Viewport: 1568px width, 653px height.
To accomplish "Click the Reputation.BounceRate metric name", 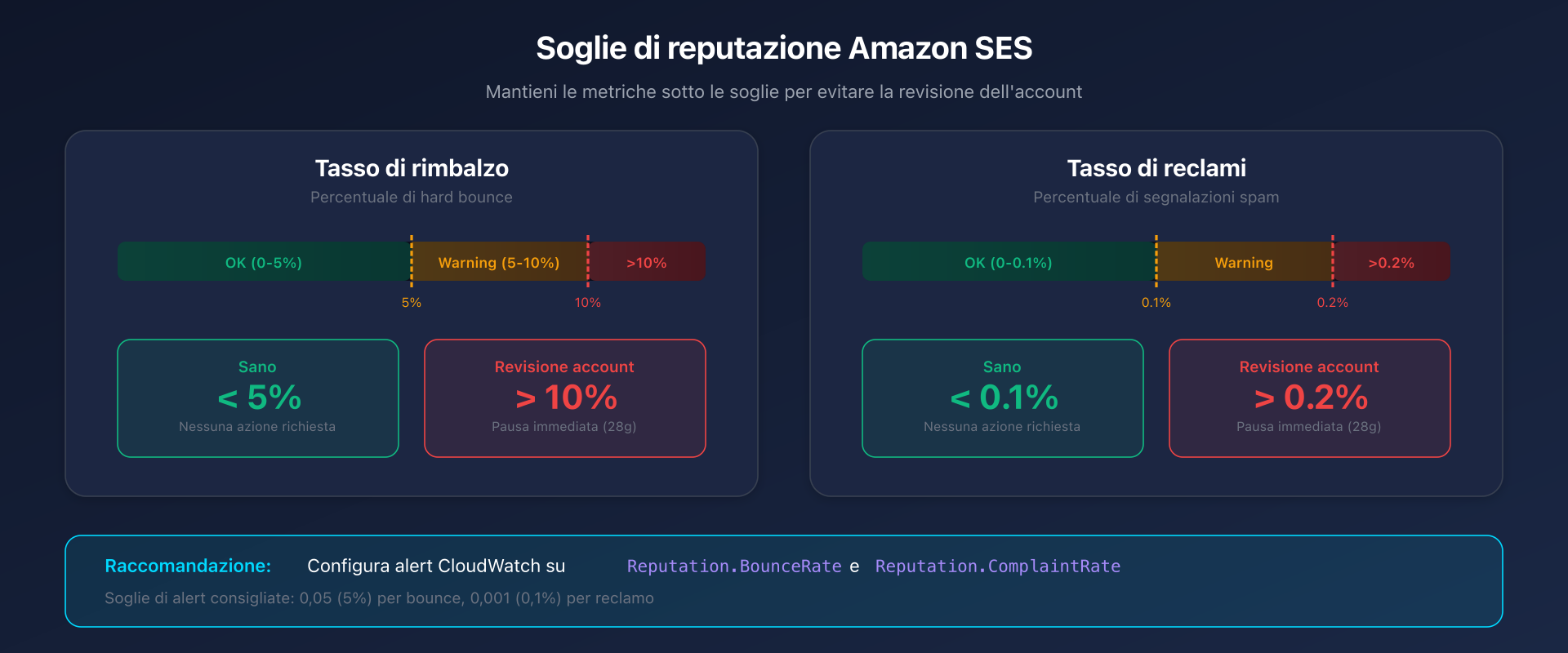I will [x=733, y=566].
